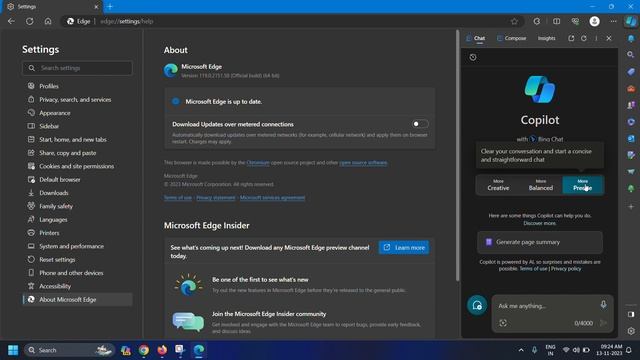The height and width of the screenshot is (360, 640).
Task: Click Generate page summary suggestion
Action: tap(540, 242)
